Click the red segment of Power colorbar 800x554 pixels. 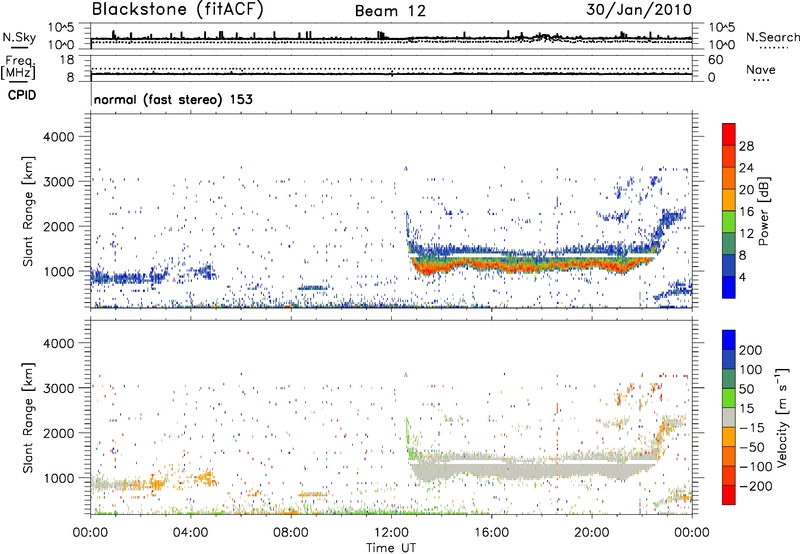tap(729, 134)
